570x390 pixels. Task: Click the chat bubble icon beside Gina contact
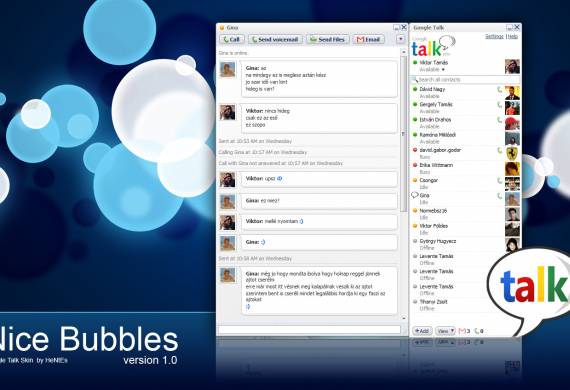[x=415, y=196]
